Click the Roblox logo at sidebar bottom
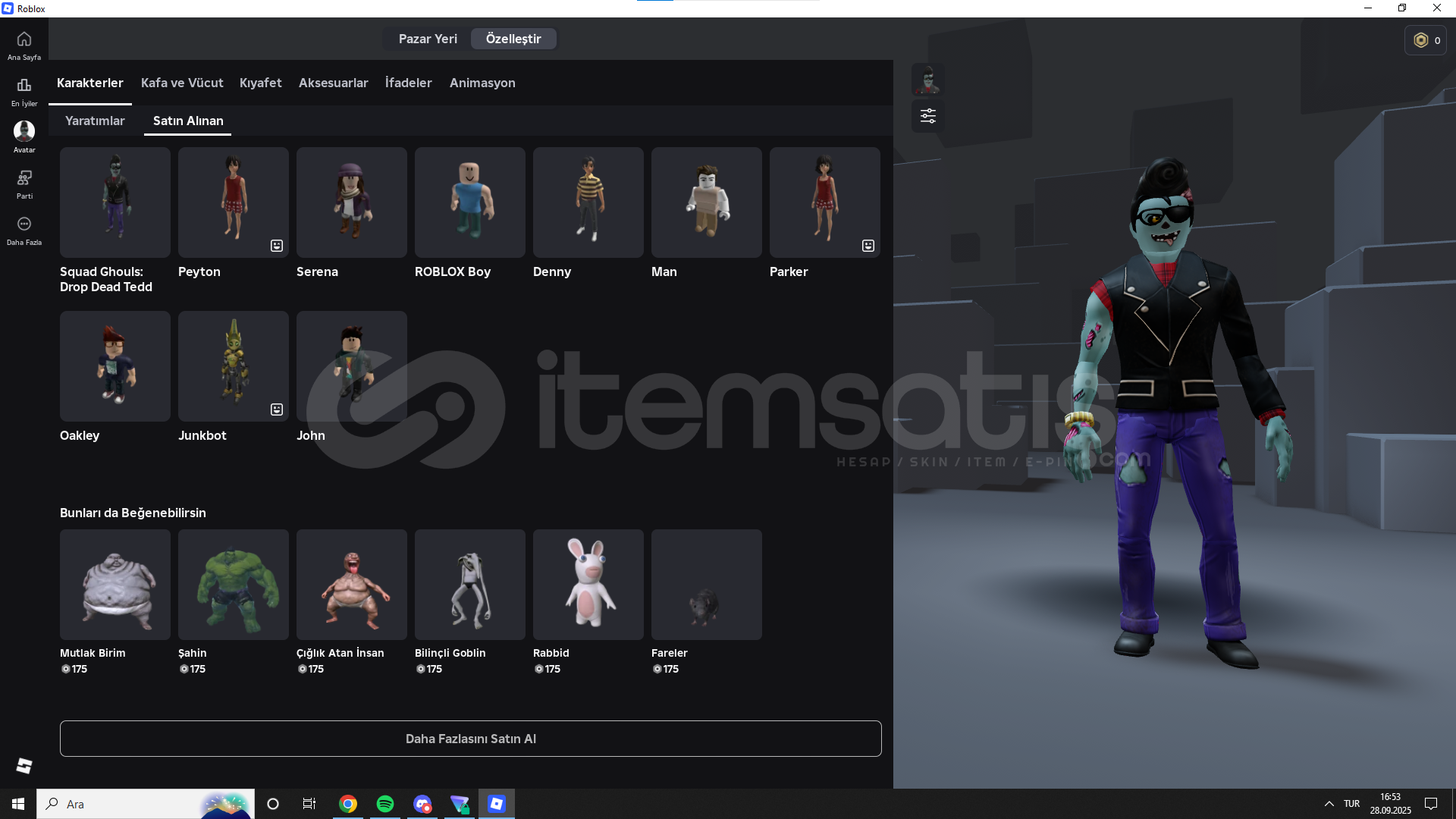1456x819 pixels. [24, 766]
